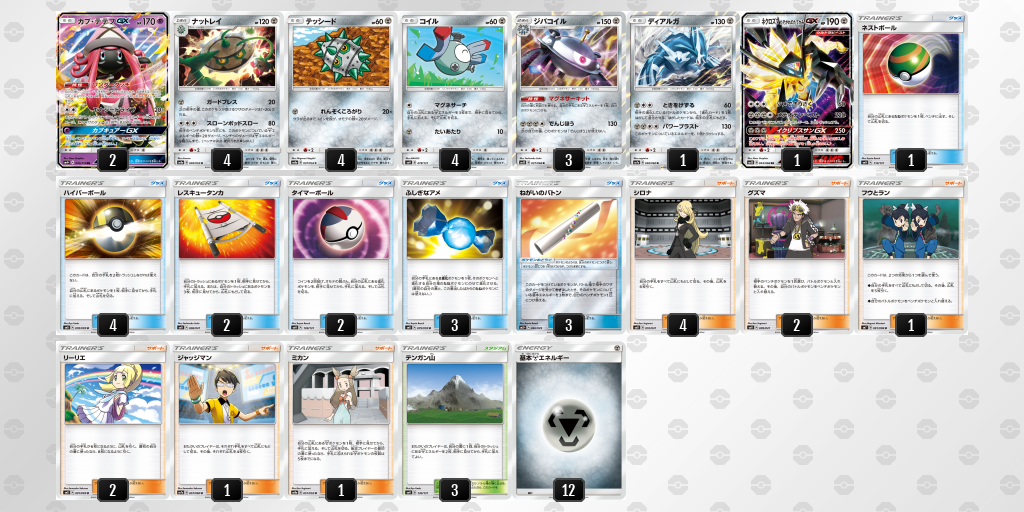Click the Mt. Coronet stadium card
The width and height of the screenshot is (1024, 512).
point(454,421)
